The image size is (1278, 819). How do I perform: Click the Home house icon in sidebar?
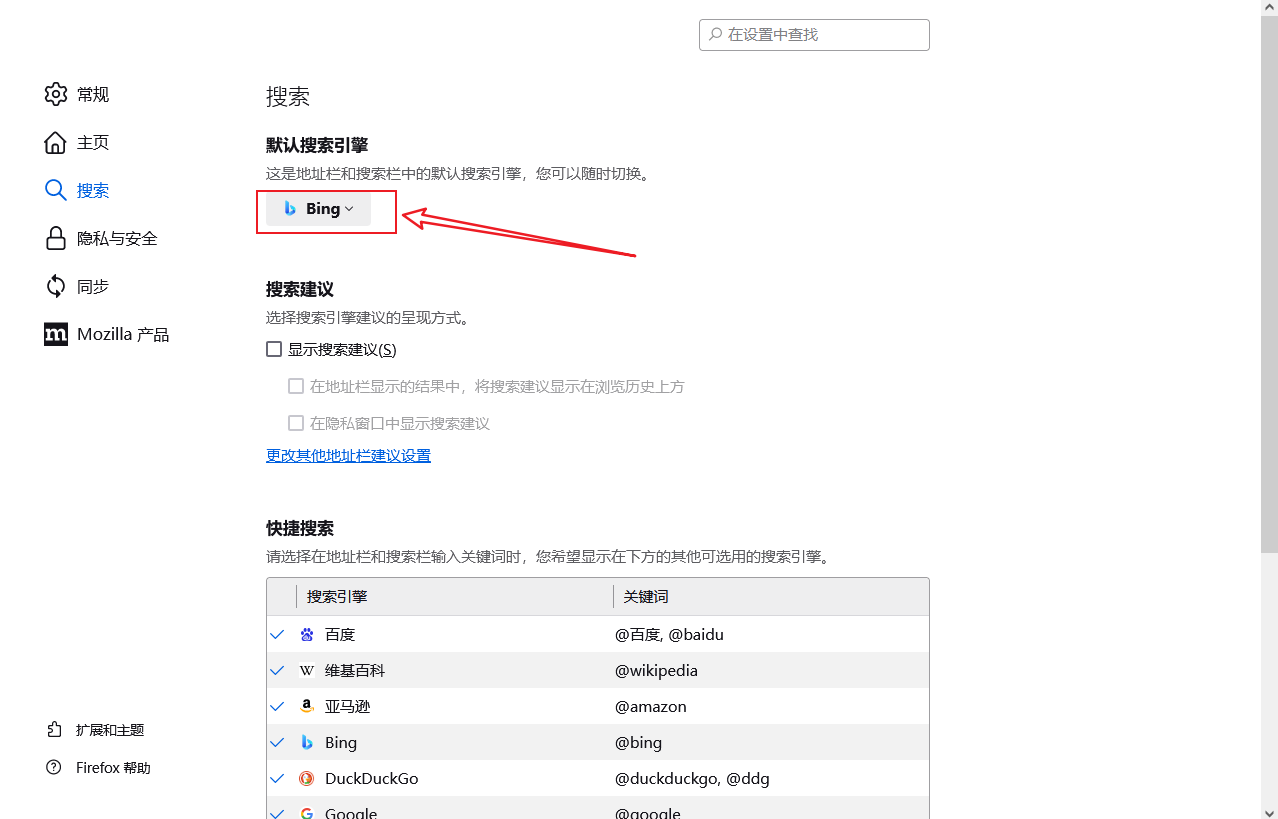56,142
